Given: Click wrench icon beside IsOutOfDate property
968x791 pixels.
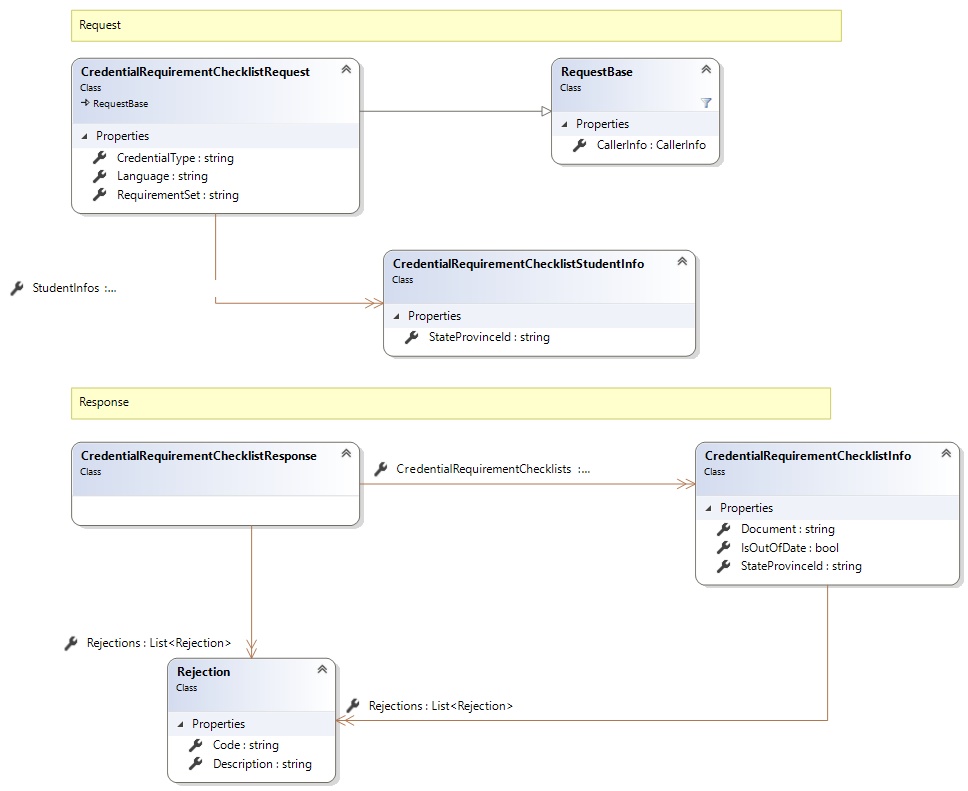Looking at the screenshot, I should click(x=724, y=548).
